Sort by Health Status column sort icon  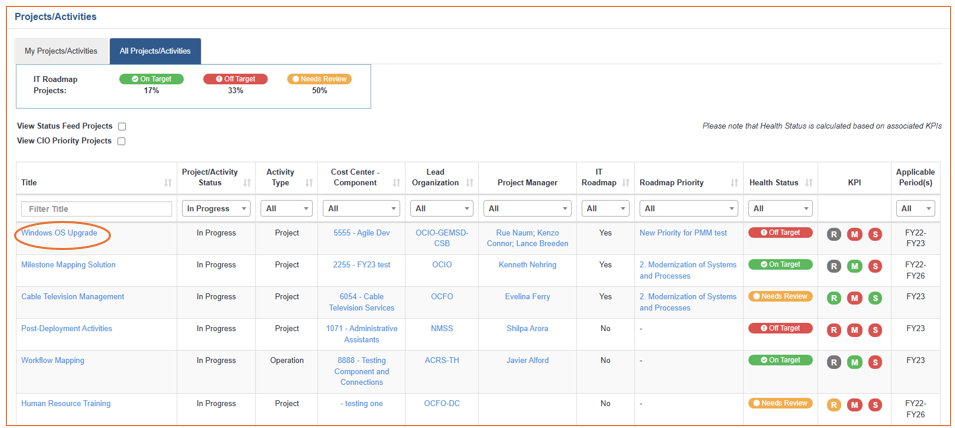tap(809, 183)
